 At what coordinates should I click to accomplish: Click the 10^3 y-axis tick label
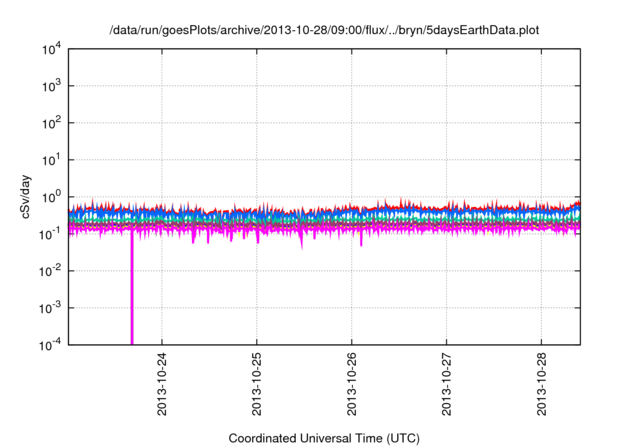click(x=52, y=86)
